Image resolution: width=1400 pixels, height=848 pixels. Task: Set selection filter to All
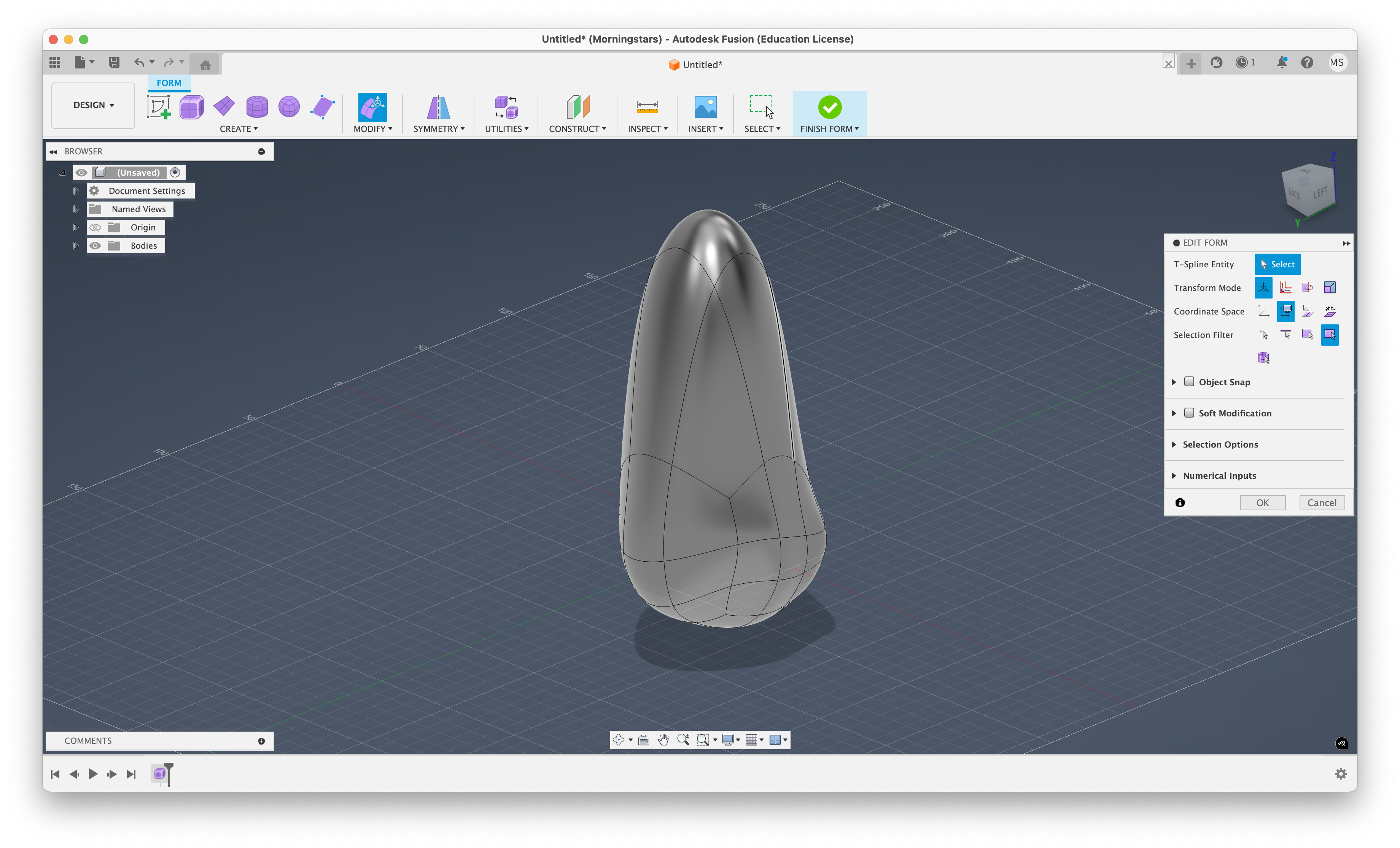pyautogui.click(x=1330, y=335)
